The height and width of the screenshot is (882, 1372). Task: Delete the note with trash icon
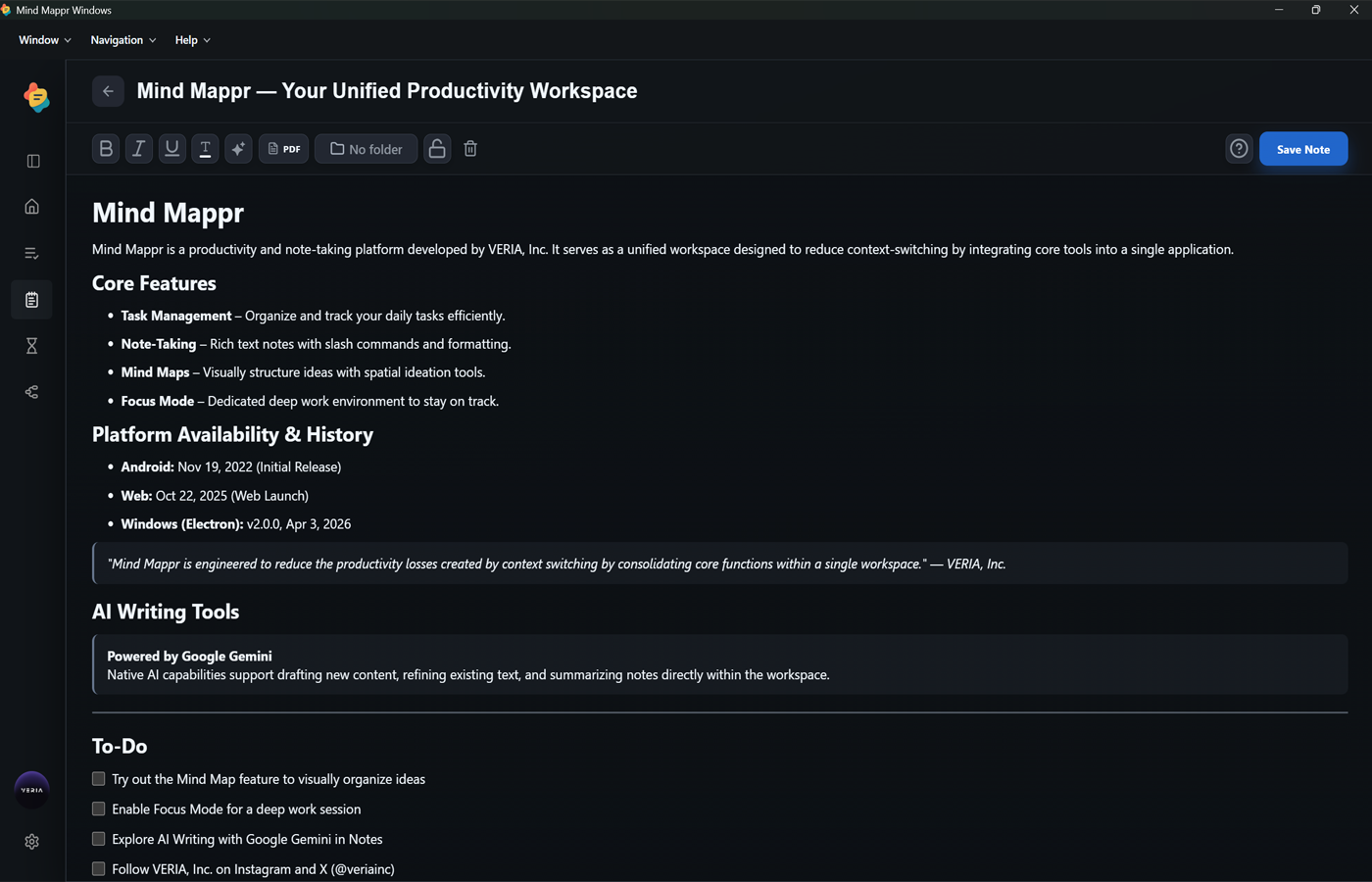470,149
